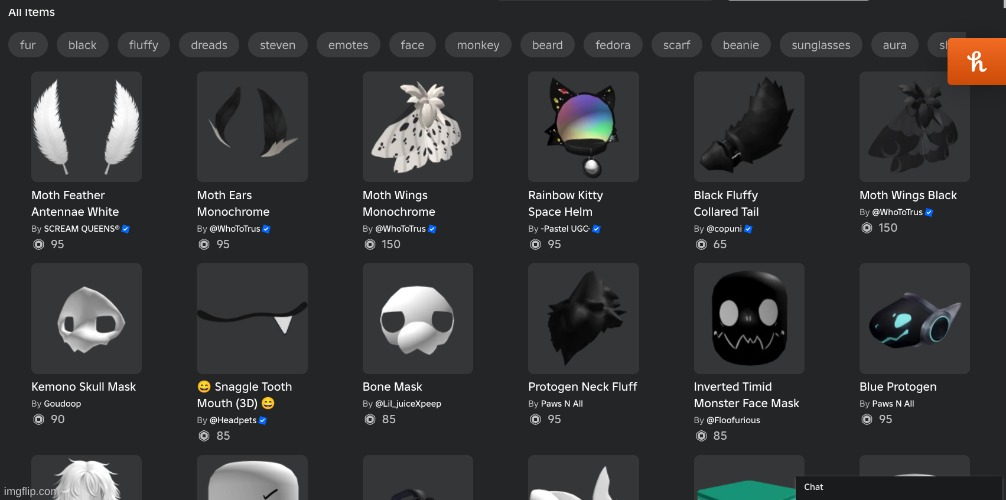The image size is (1006, 500).
Task: Open creator @Lil_juiceXpeep profile link
Action: coord(408,404)
